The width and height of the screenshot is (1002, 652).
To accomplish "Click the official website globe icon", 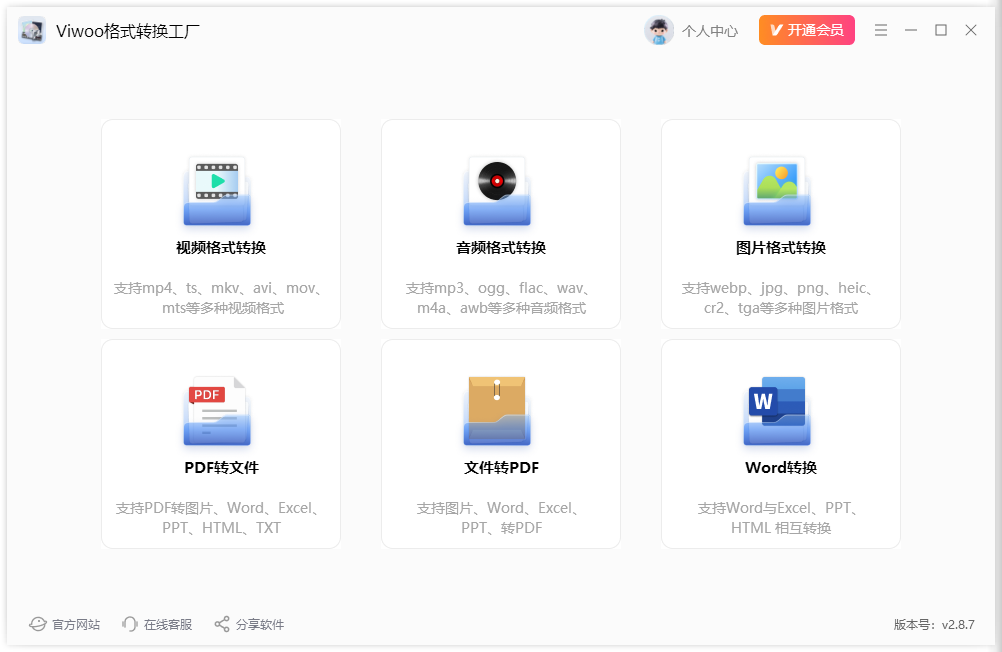I will click(x=38, y=624).
